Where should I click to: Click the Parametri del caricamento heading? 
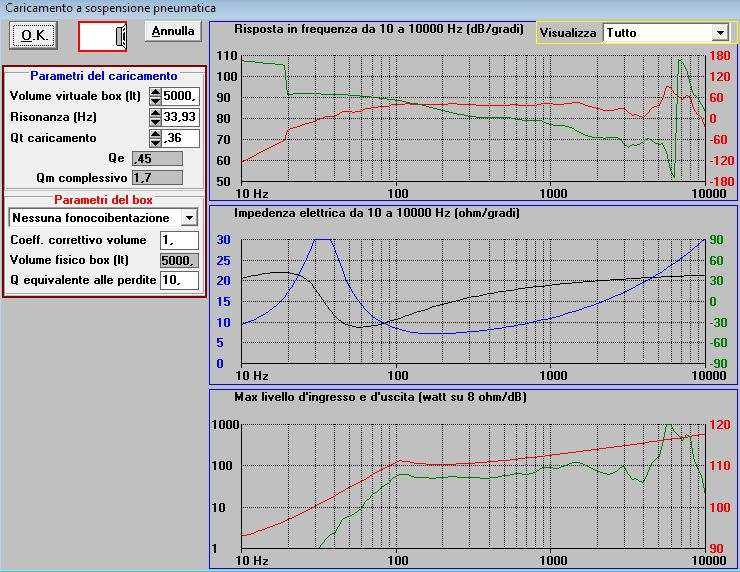click(x=104, y=76)
